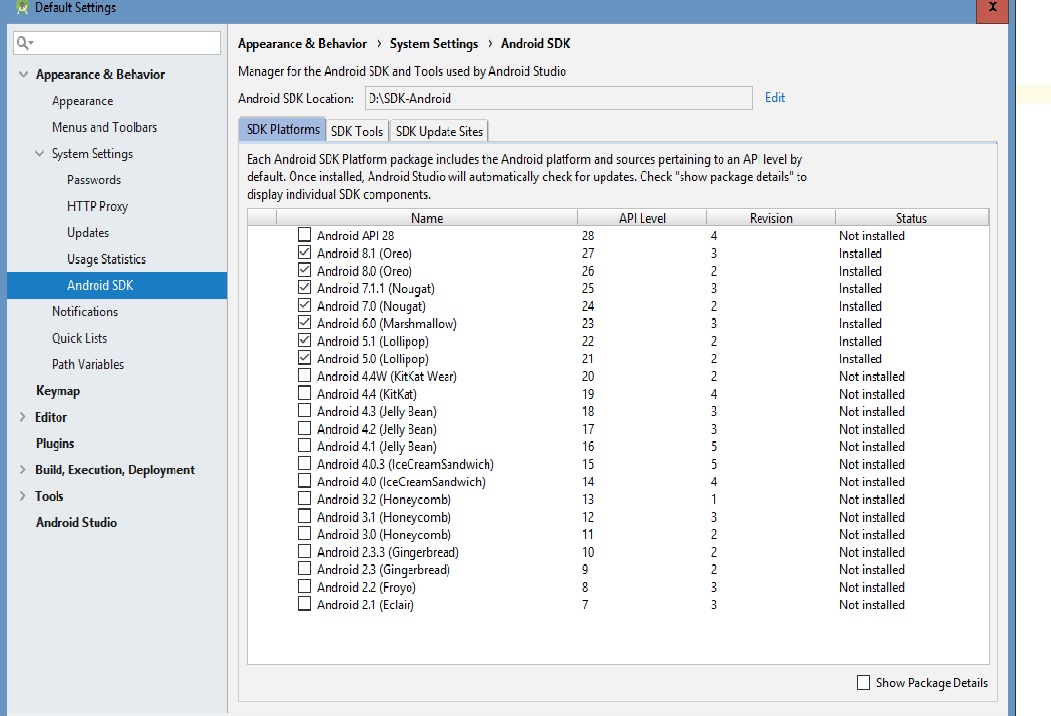Open the SDK Update Sites tab
1051x716 pixels.
pos(438,131)
